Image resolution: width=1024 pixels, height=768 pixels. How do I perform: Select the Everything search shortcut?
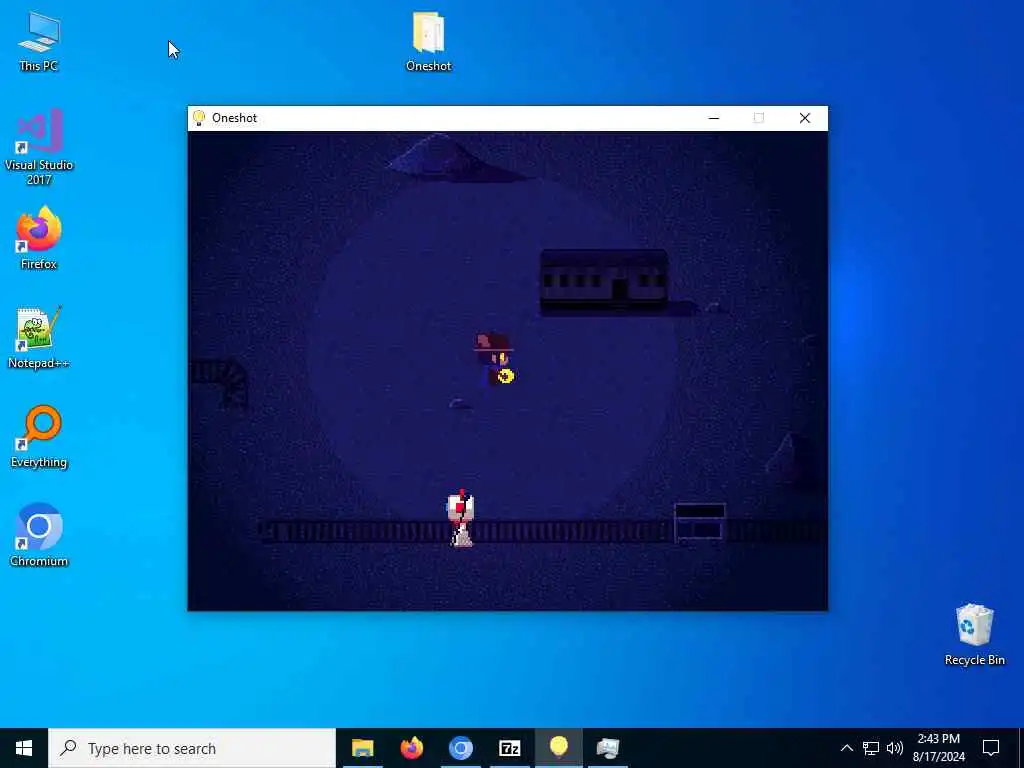[x=39, y=437]
